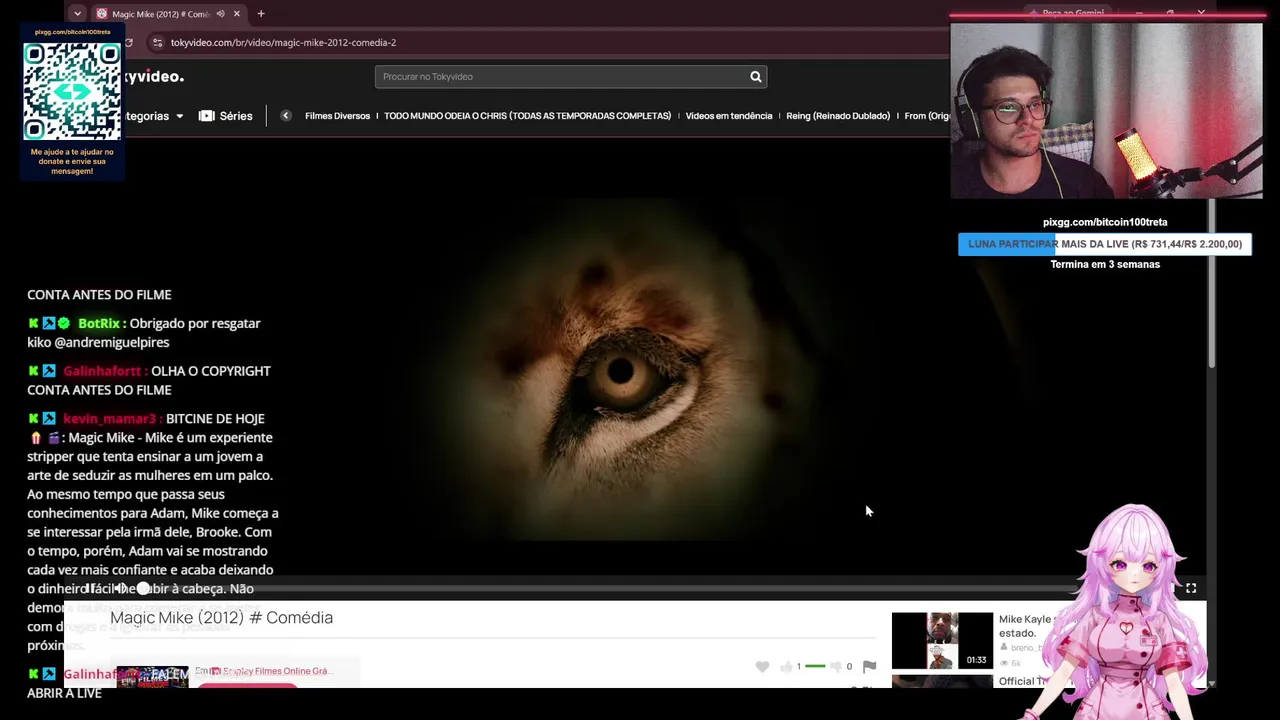Click the donation goal progress bar
Viewport: 1280px width, 720px height.
point(1105,244)
